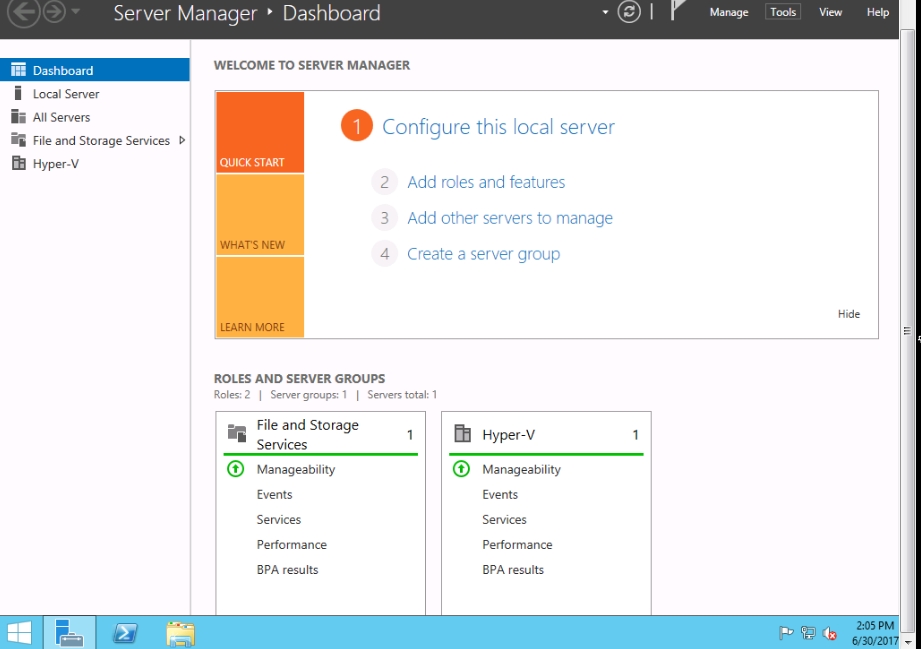921x649 pixels.
Task: Click File and Storage Services tile icon
Action: (237, 433)
